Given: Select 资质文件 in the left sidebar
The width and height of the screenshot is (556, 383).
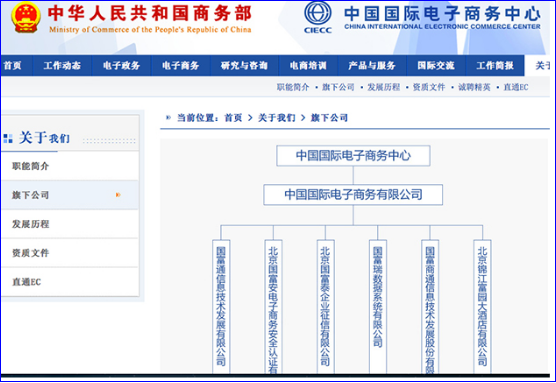Looking at the screenshot, I should (70, 253).
